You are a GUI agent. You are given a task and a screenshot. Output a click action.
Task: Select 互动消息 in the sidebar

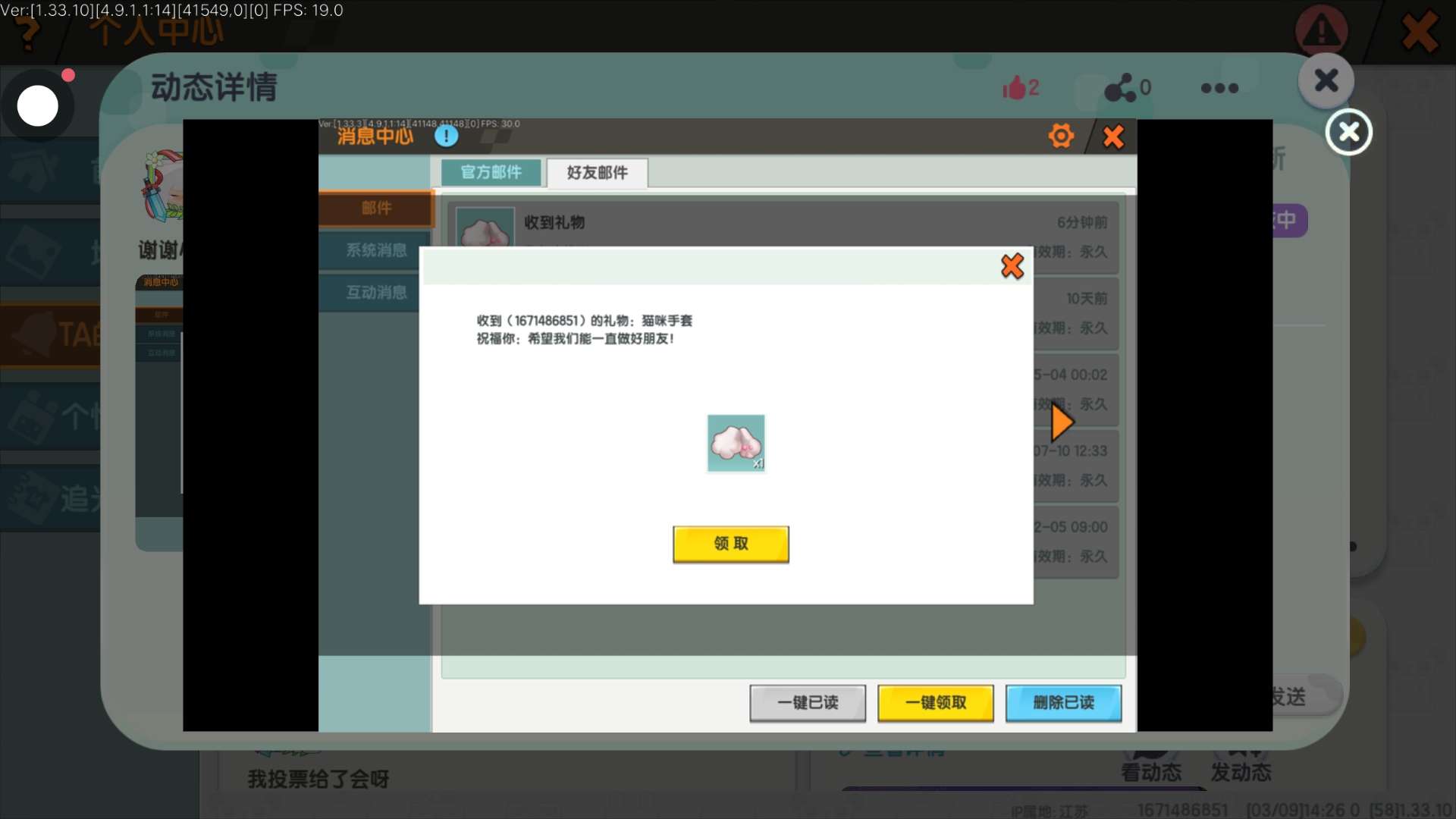(x=375, y=293)
